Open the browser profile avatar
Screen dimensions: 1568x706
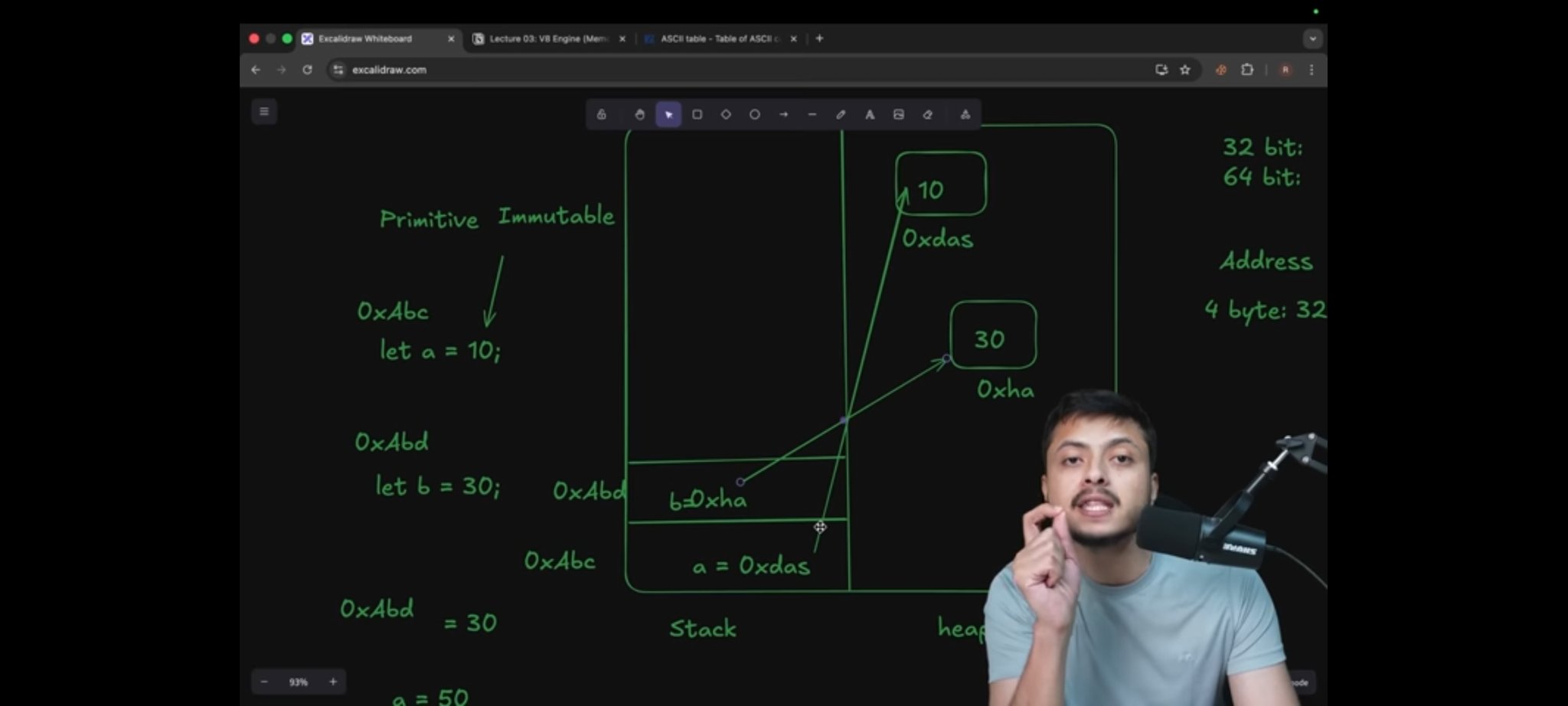(1285, 70)
